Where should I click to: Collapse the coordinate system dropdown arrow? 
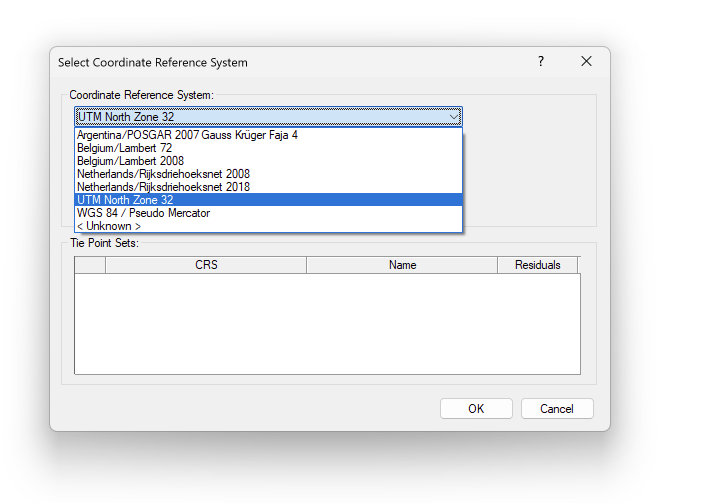[454, 117]
